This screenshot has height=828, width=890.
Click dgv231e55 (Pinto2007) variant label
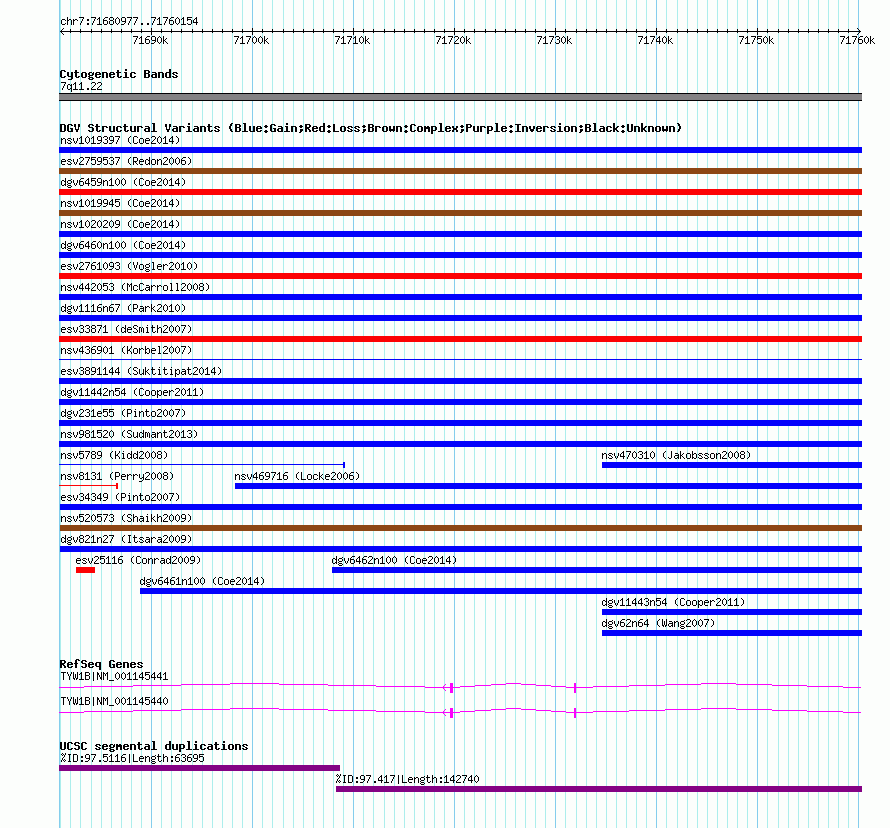[123, 413]
